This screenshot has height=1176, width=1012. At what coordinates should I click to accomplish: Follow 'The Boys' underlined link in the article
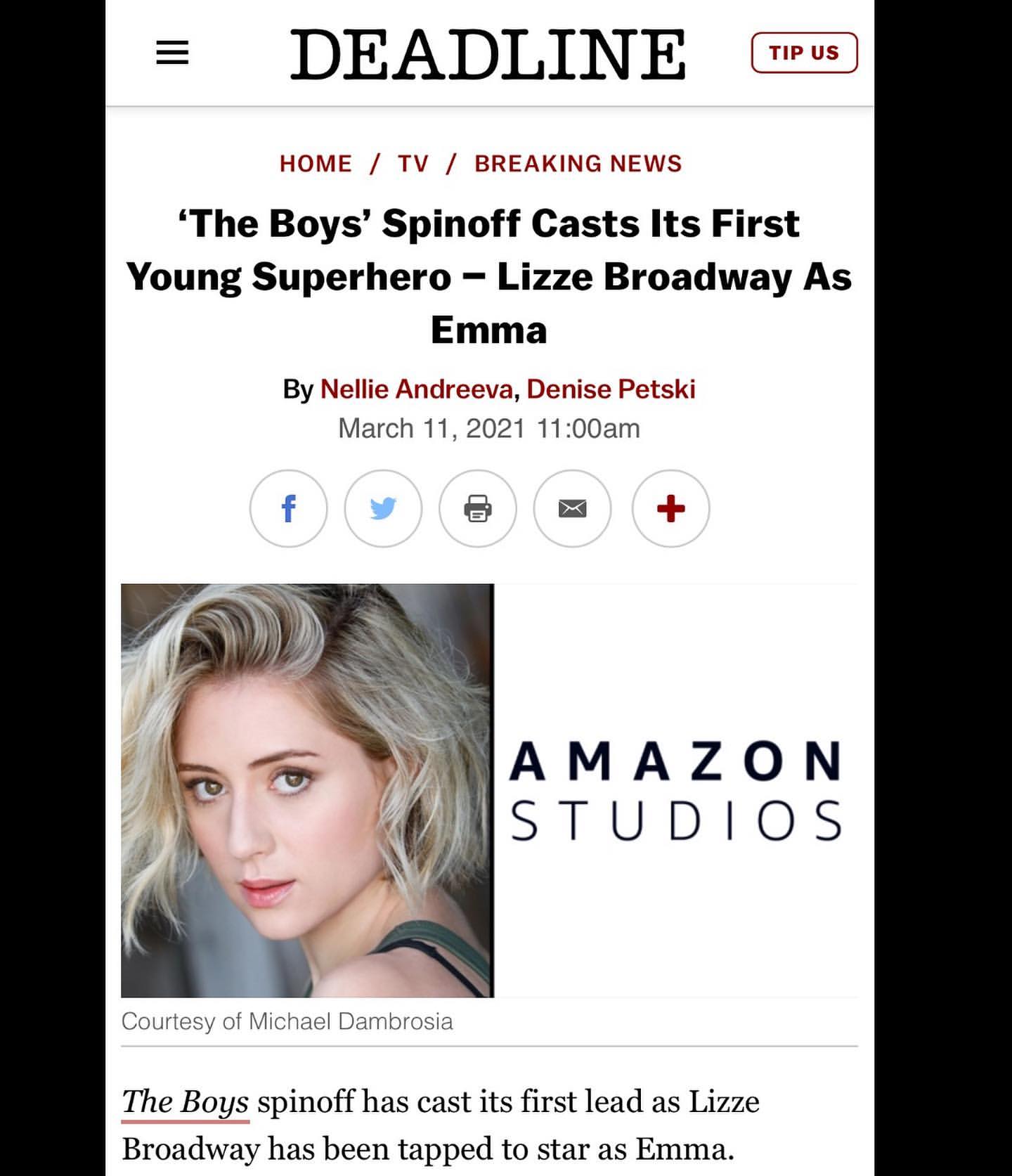(x=186, y=1103)
